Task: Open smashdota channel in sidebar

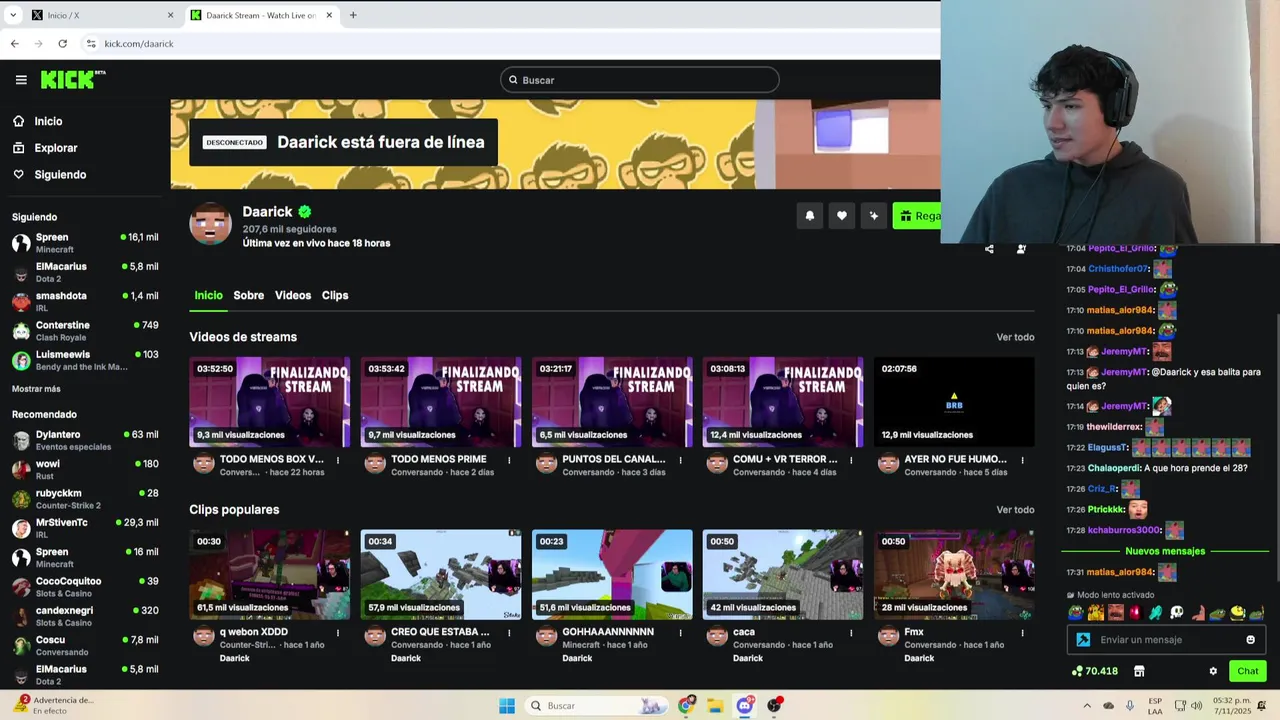Action: 85,302
